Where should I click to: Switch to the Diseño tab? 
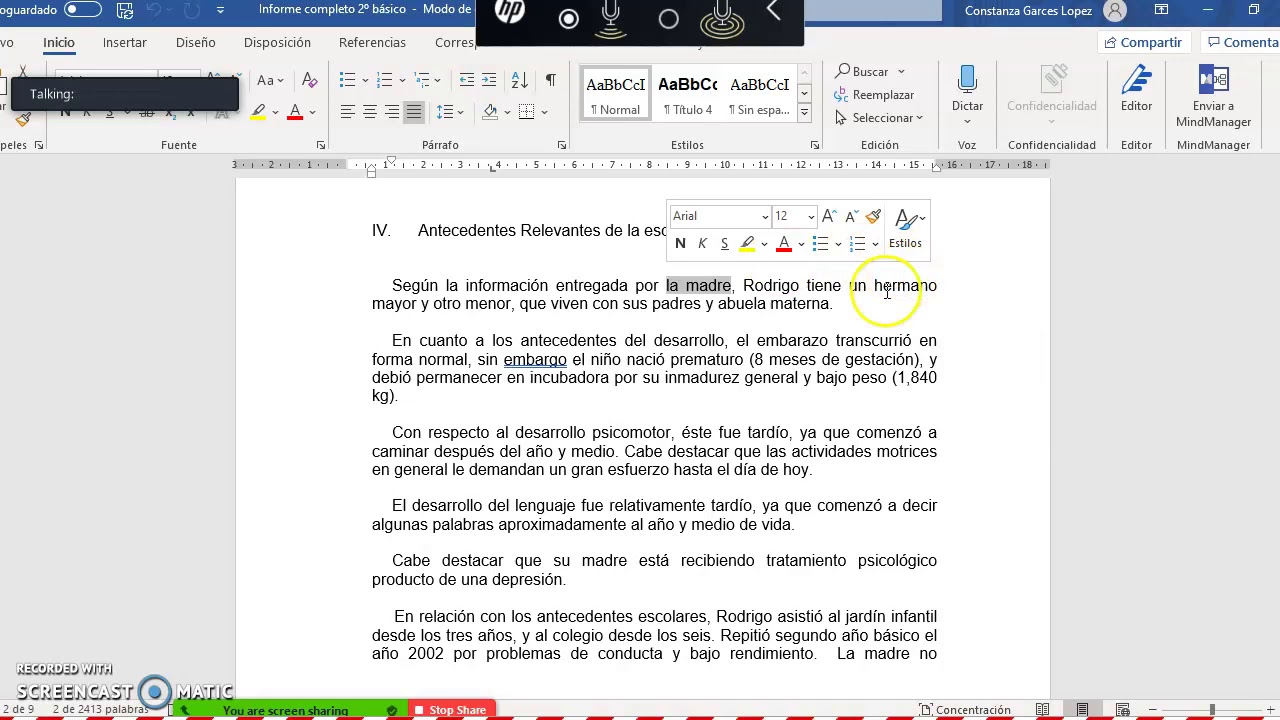tap(195, 43)
